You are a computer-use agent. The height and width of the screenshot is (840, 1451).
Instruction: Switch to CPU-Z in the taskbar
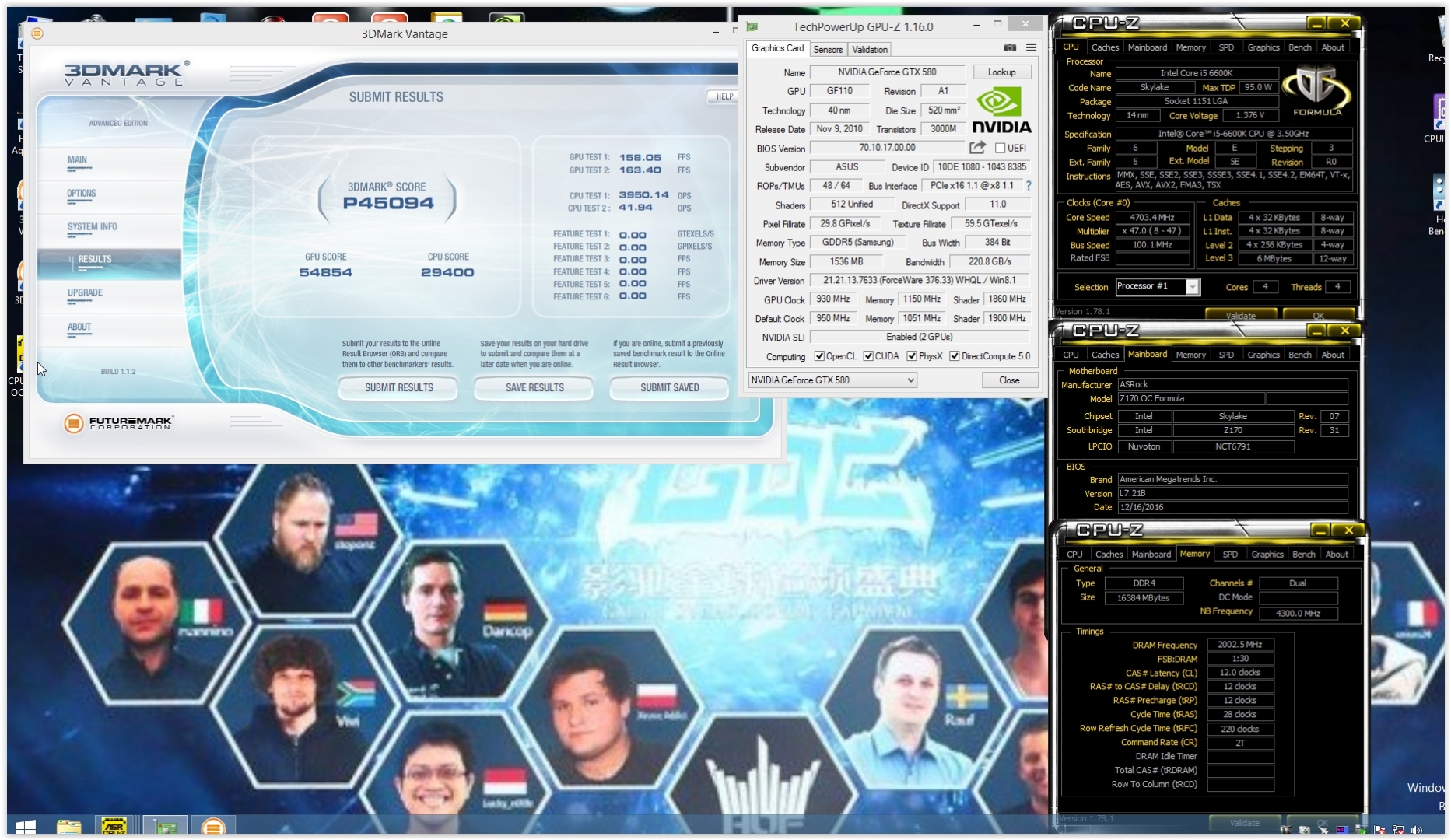click(114, 827)
